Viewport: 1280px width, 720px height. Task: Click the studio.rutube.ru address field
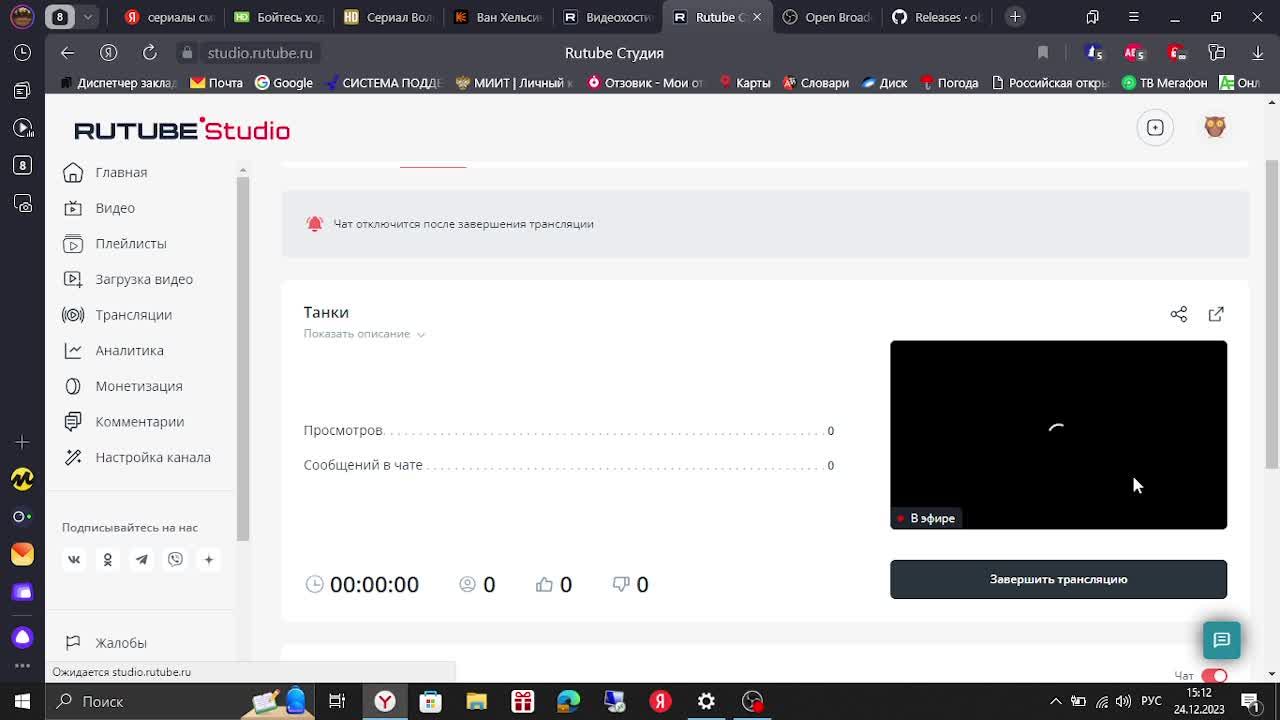260,53
